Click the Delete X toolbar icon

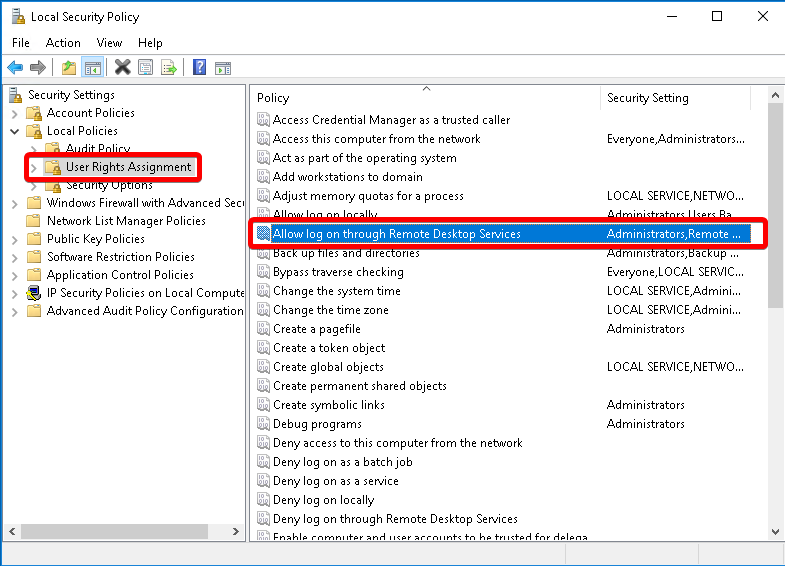click(x=122, y=67)
